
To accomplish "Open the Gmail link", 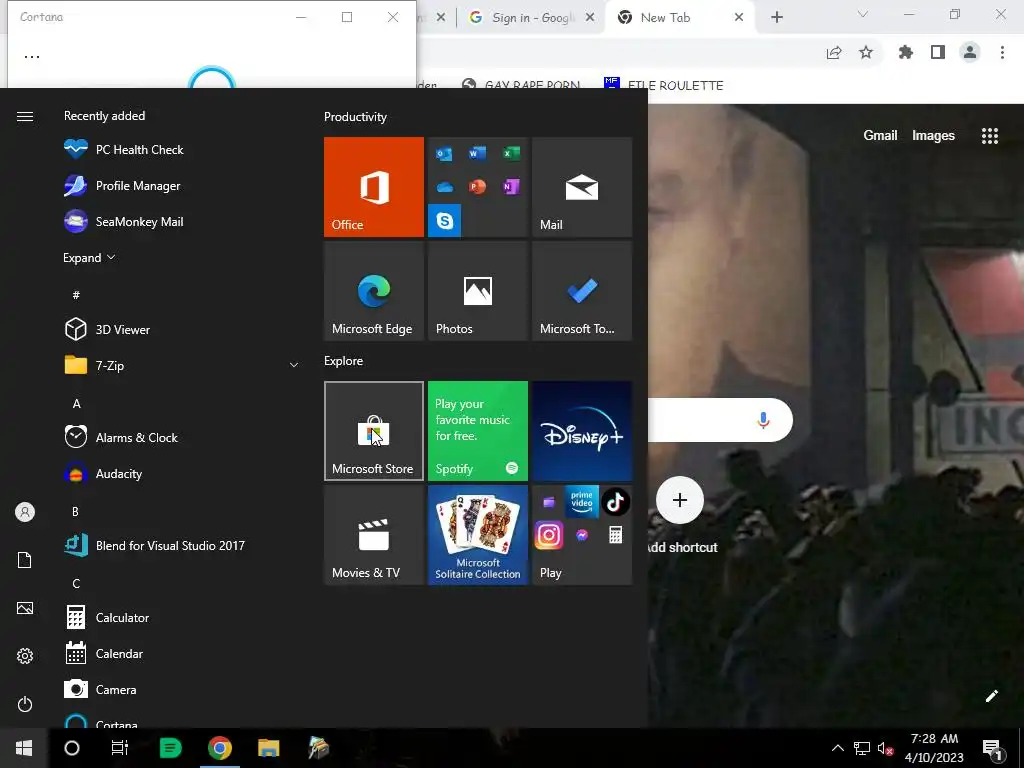I will [880, 135].
